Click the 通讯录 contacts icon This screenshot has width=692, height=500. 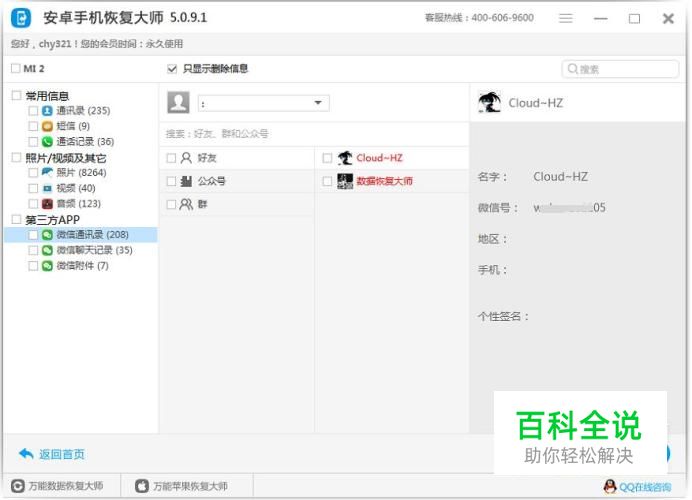pyautogui.click(x=47, y=111)
